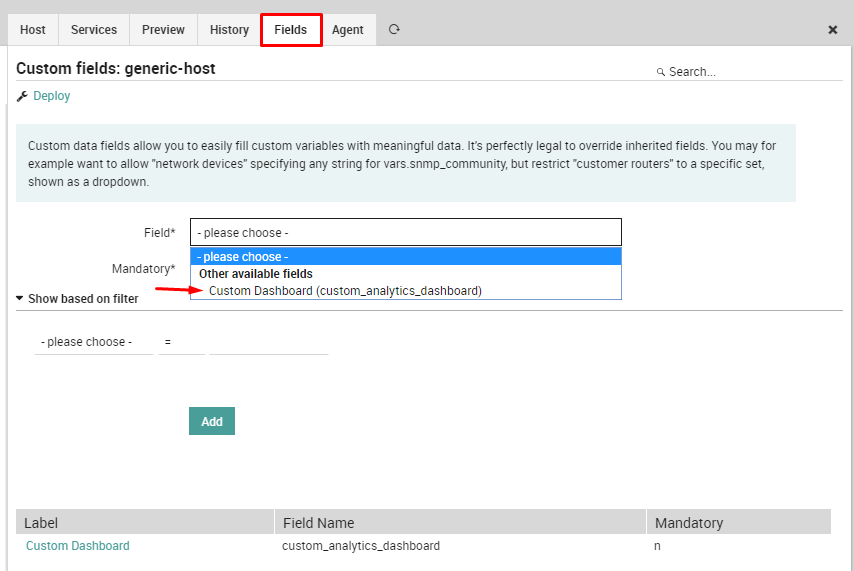Image resolution: width=854 pixels, height=571 pixels.
Task: Close the panel with the X icon
Action: [x=832, y=30]
